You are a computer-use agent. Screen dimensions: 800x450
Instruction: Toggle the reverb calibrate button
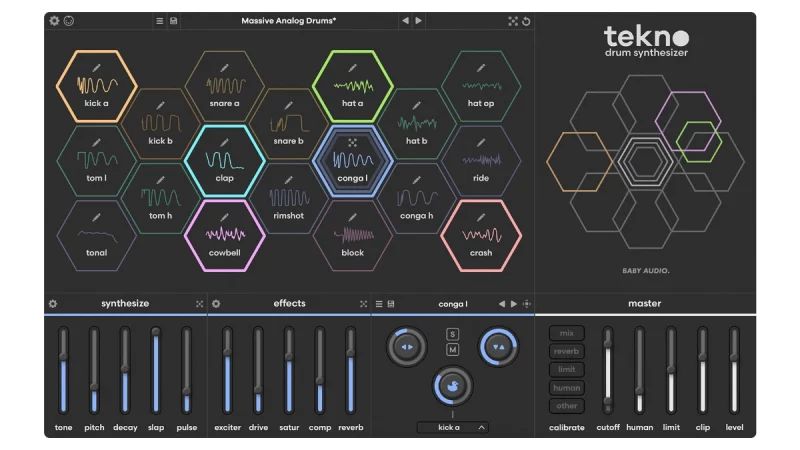pos(566,351)
